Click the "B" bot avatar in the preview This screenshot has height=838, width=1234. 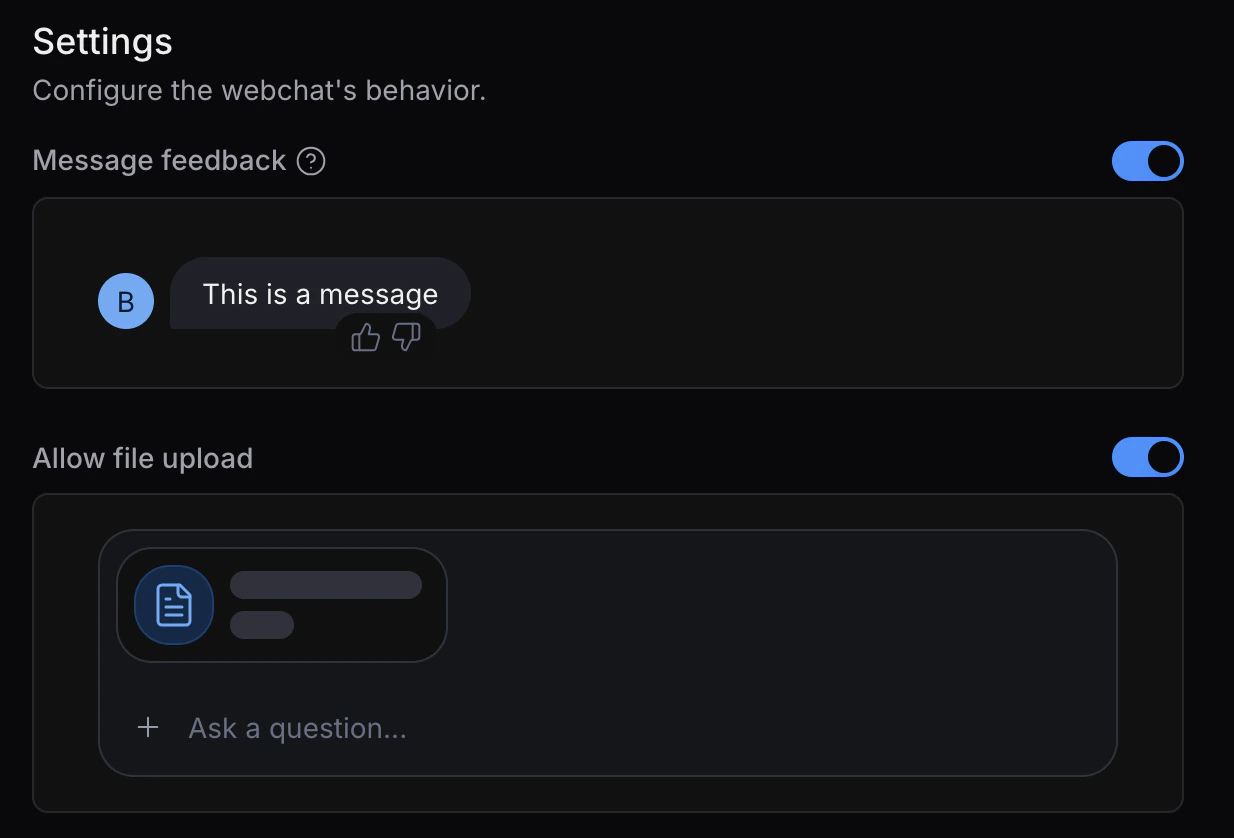point(126,301)
